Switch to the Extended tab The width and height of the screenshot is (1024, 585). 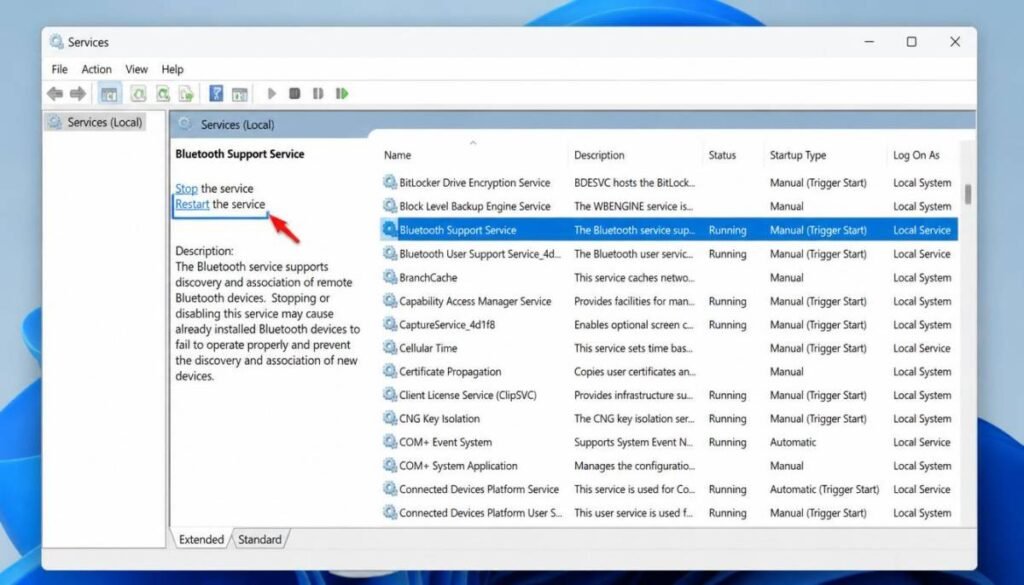point(201,539)
